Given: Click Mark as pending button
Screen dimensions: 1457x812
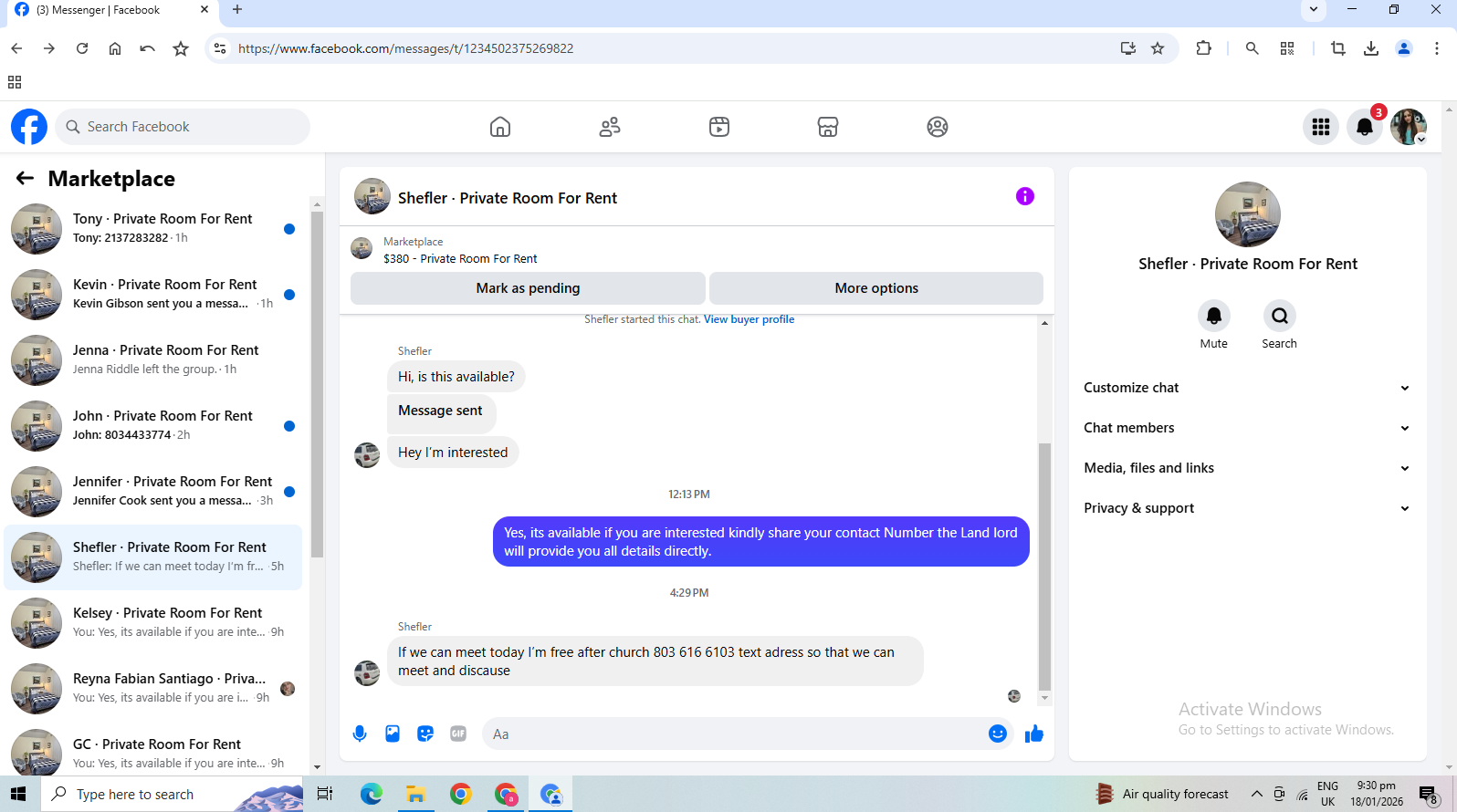Looking at the screenshot, I should pos(528,288).
